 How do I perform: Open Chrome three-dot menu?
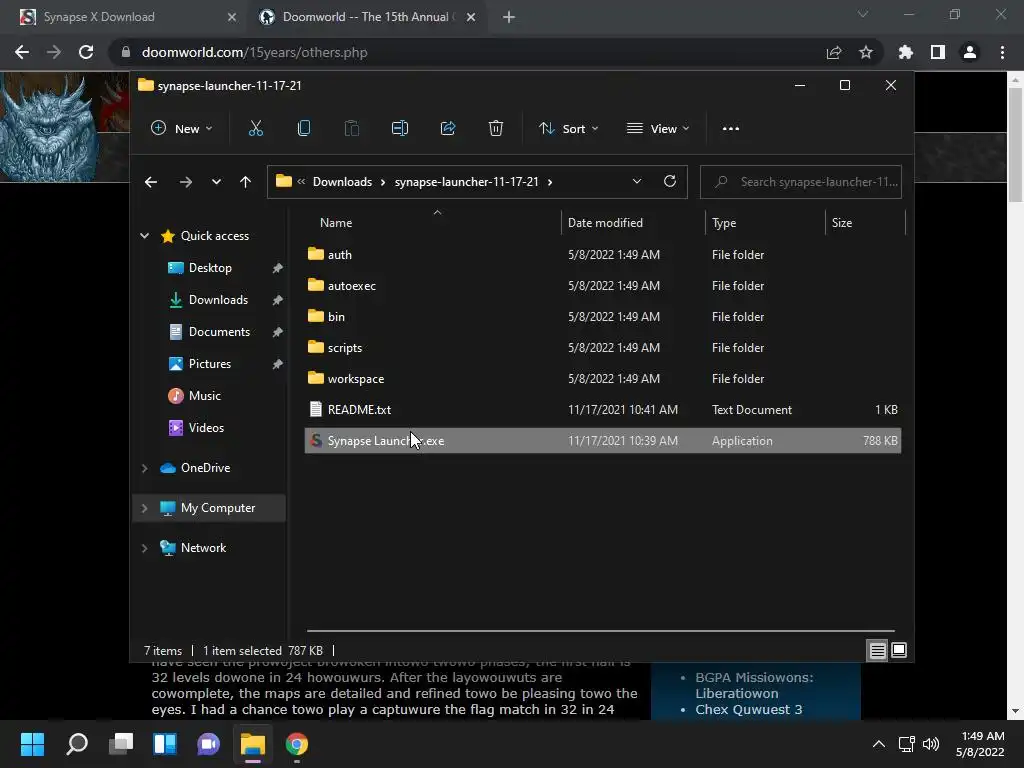tap(1002, 52)
